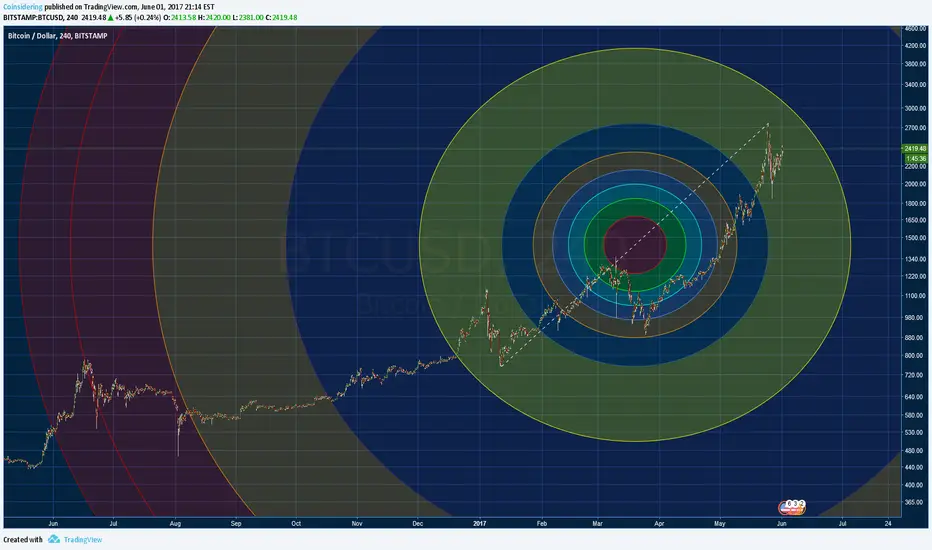Screen dimensions: 932x550
Task: Click the green up-triangle price change indicator
Action: click(x=111, y=18)
